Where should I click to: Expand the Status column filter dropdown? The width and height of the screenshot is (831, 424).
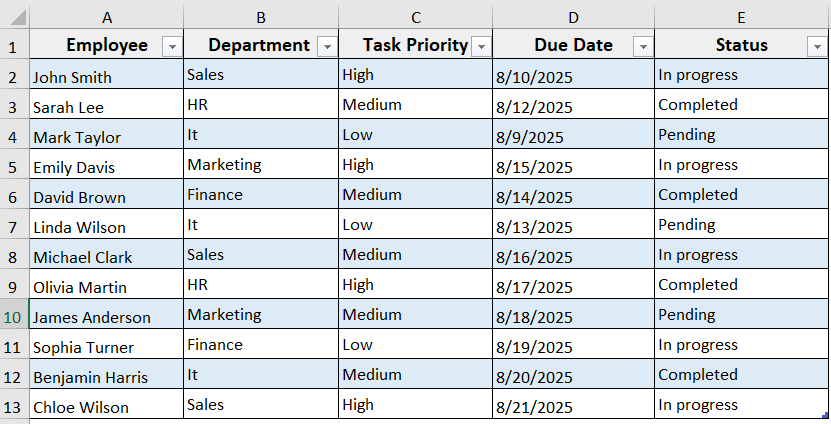coord(818,46)
